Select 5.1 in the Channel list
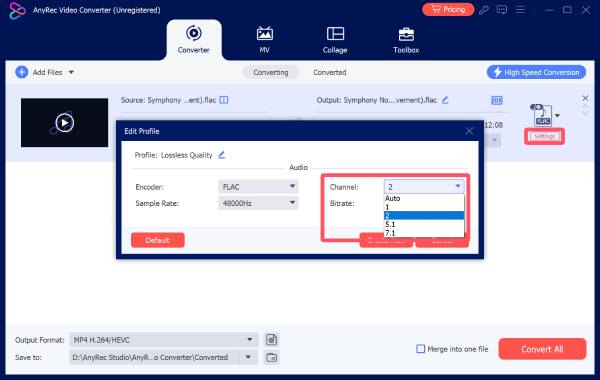Image resolution: width=600 pixels, height=380 pixels. pos(424,224)
